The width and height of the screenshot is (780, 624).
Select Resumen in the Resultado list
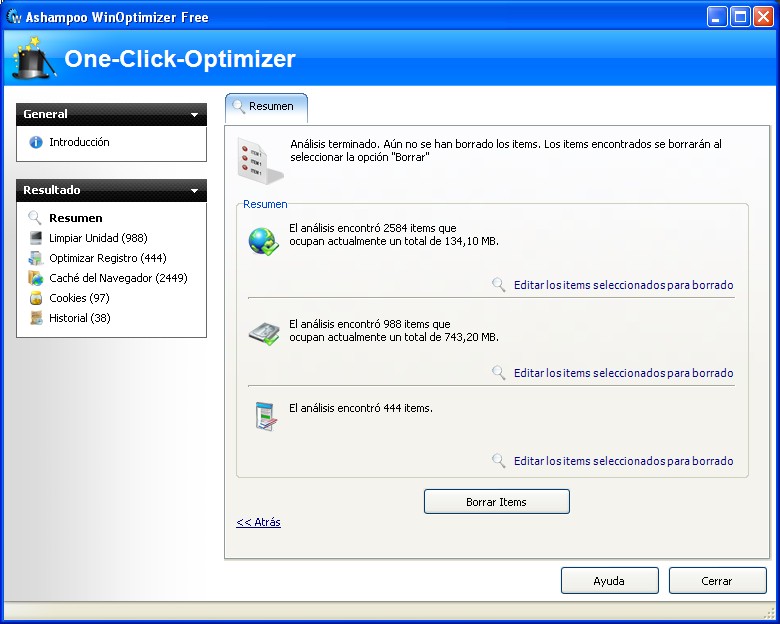coord(76,218)
